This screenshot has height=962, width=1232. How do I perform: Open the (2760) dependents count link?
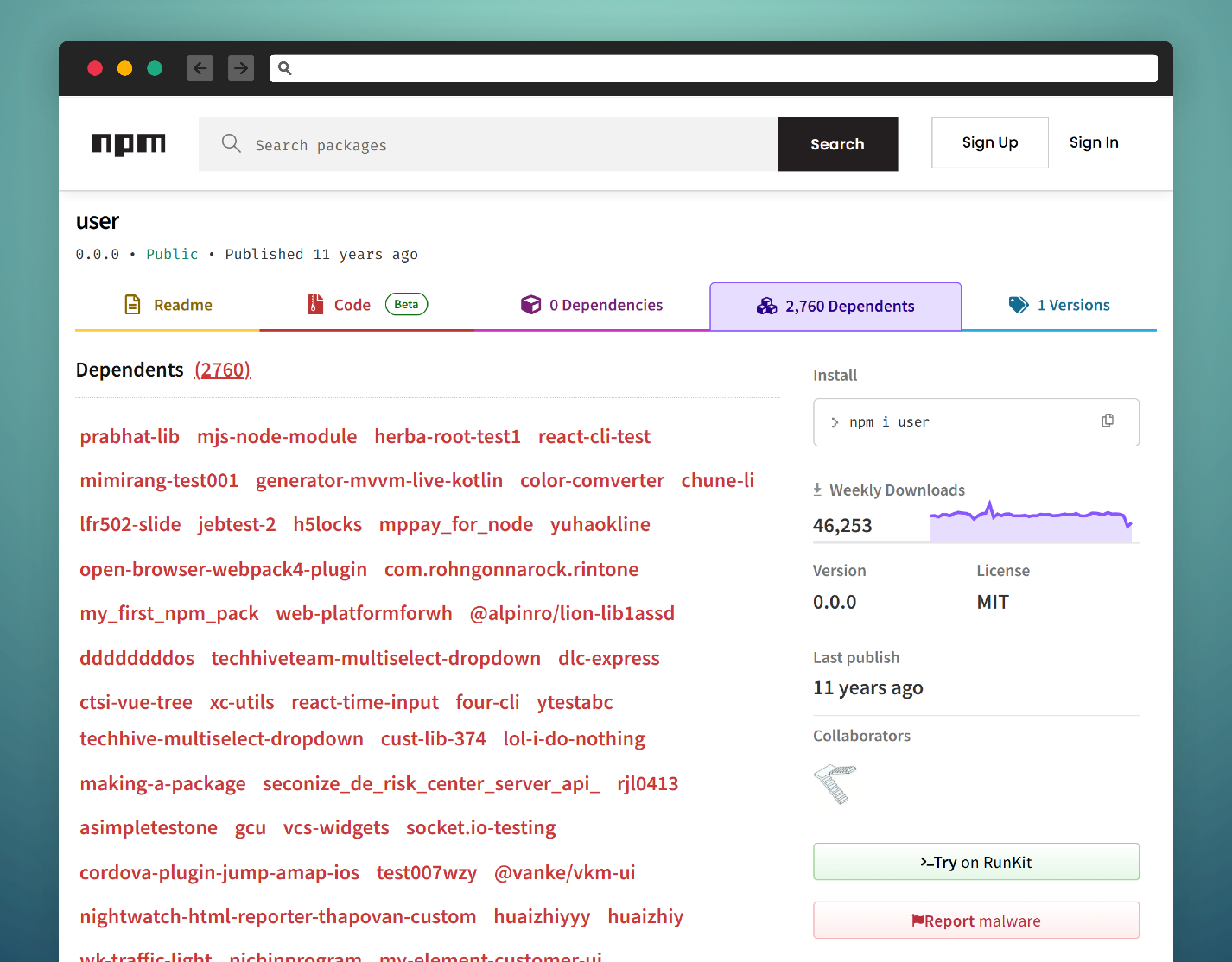click(x=222, y=370)
